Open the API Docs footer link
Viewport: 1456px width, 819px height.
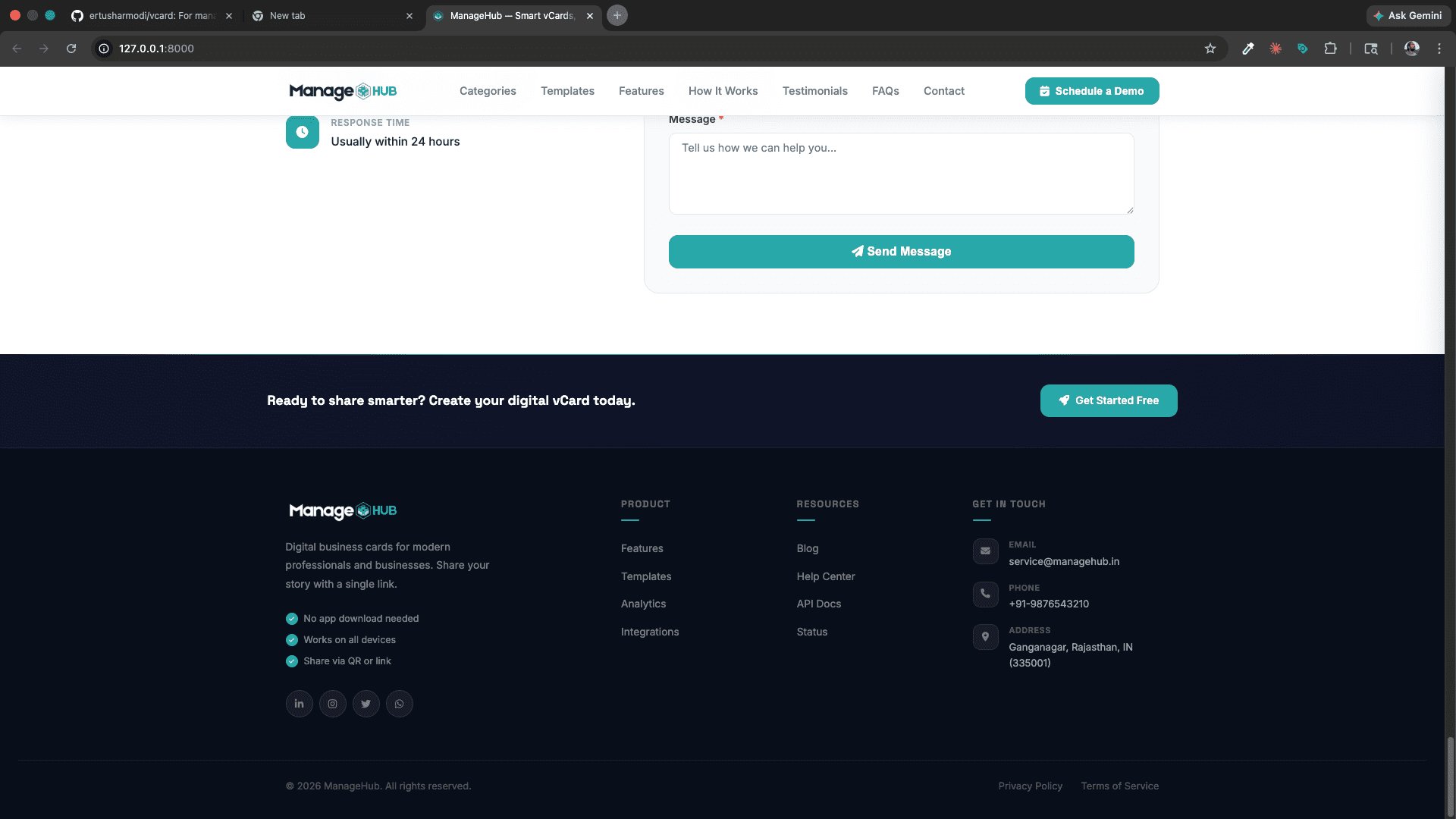819,604
